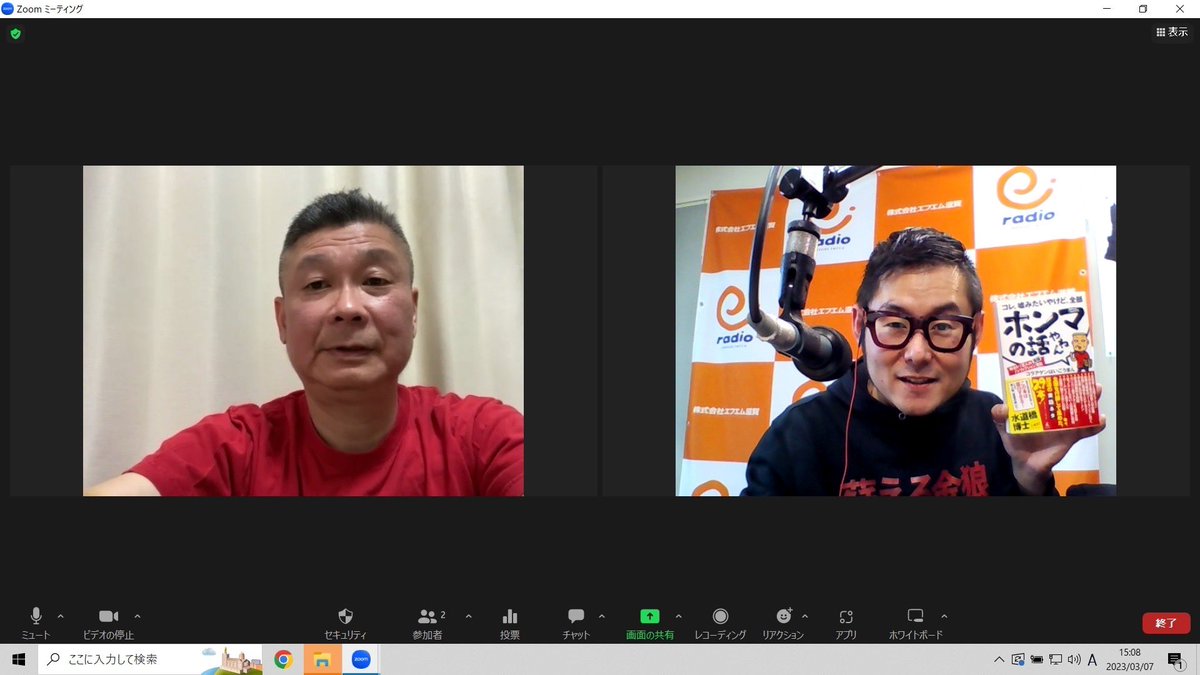This screenshot has height=675, width=1200.
Task: Select the right participant video holding a book
Action: click(896, 331)
